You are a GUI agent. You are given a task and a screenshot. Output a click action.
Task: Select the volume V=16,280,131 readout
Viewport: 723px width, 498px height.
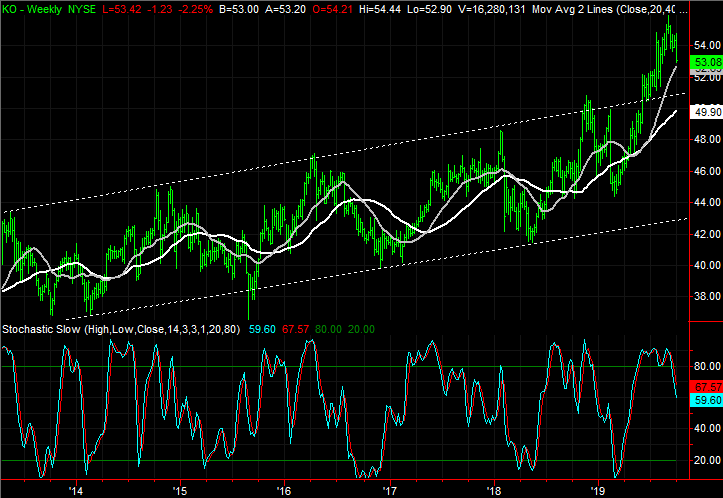tap(492, 9)
